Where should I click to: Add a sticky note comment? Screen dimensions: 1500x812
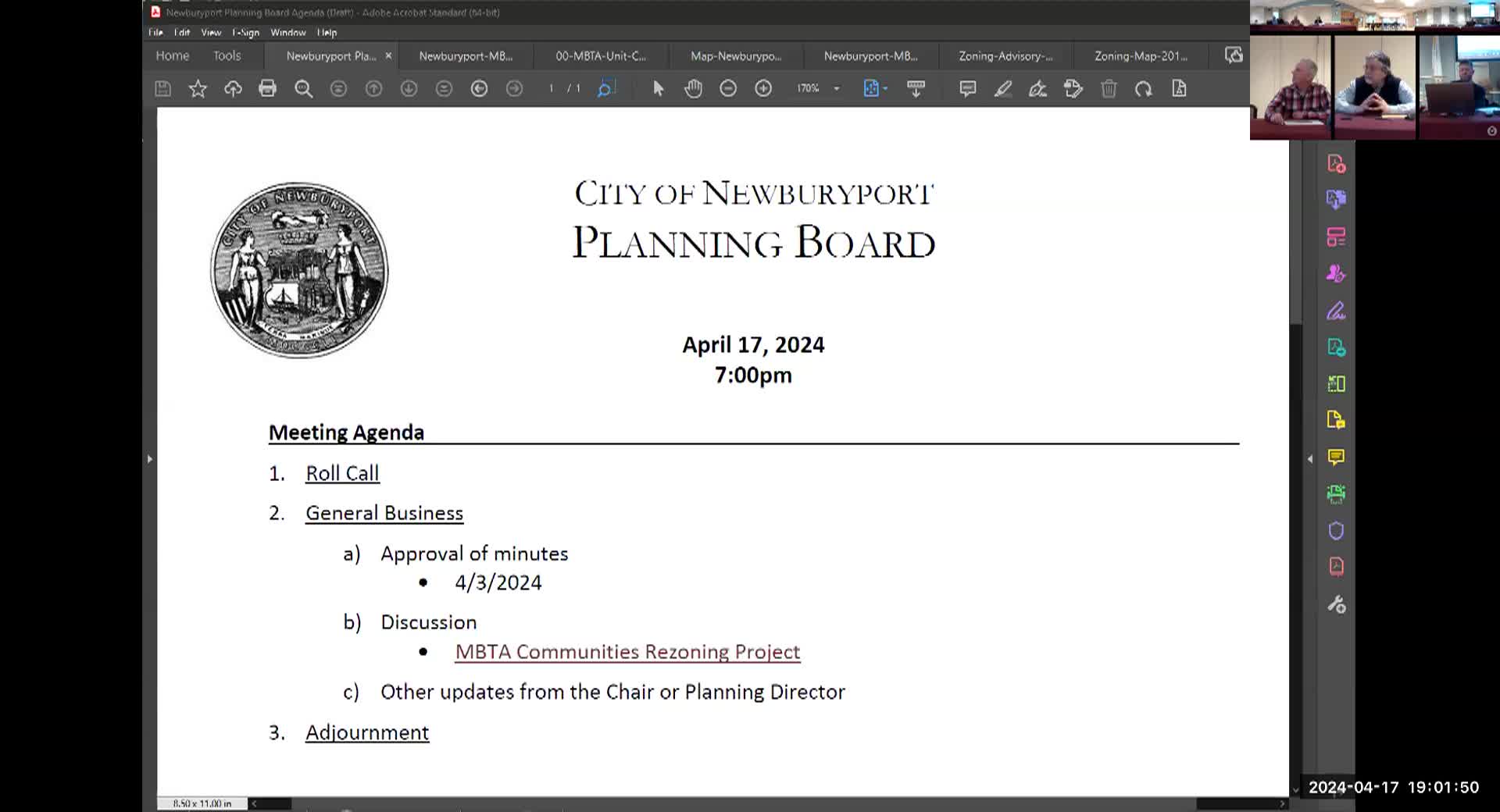[x=967, y=89]
